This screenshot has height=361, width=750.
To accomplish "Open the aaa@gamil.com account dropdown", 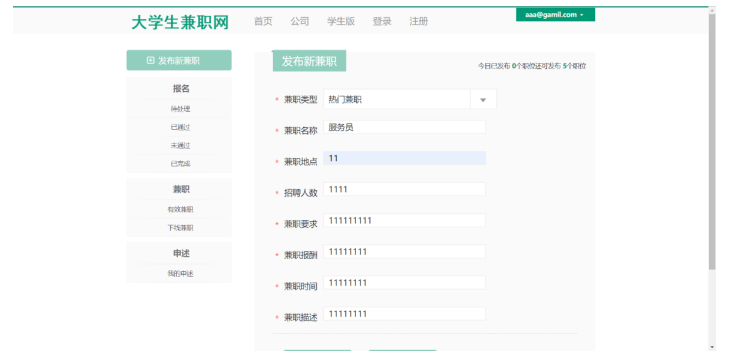I will coord(555,15).
